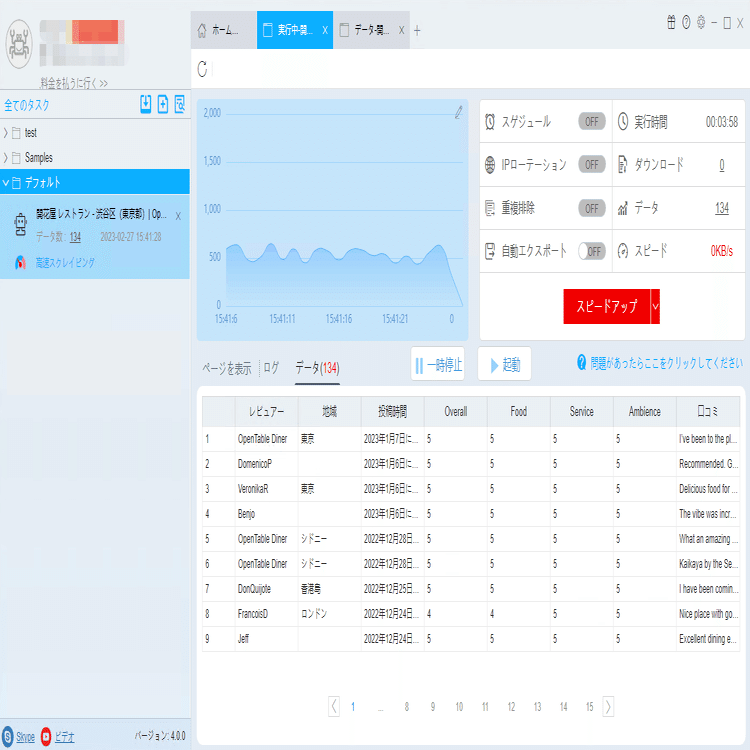Click the 起動 start button
This screenshot has width=750, height=750.
pyautogui.click(x=504, y=364)
